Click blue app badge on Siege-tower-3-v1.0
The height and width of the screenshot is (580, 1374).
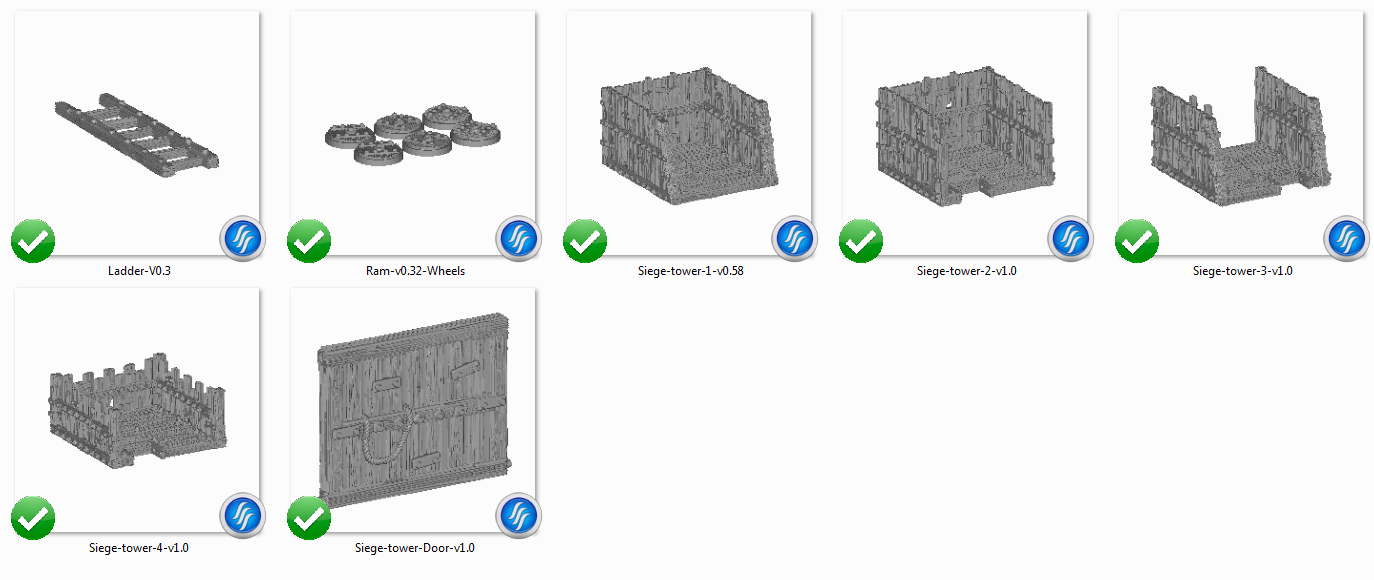[x=1346, y=240]
